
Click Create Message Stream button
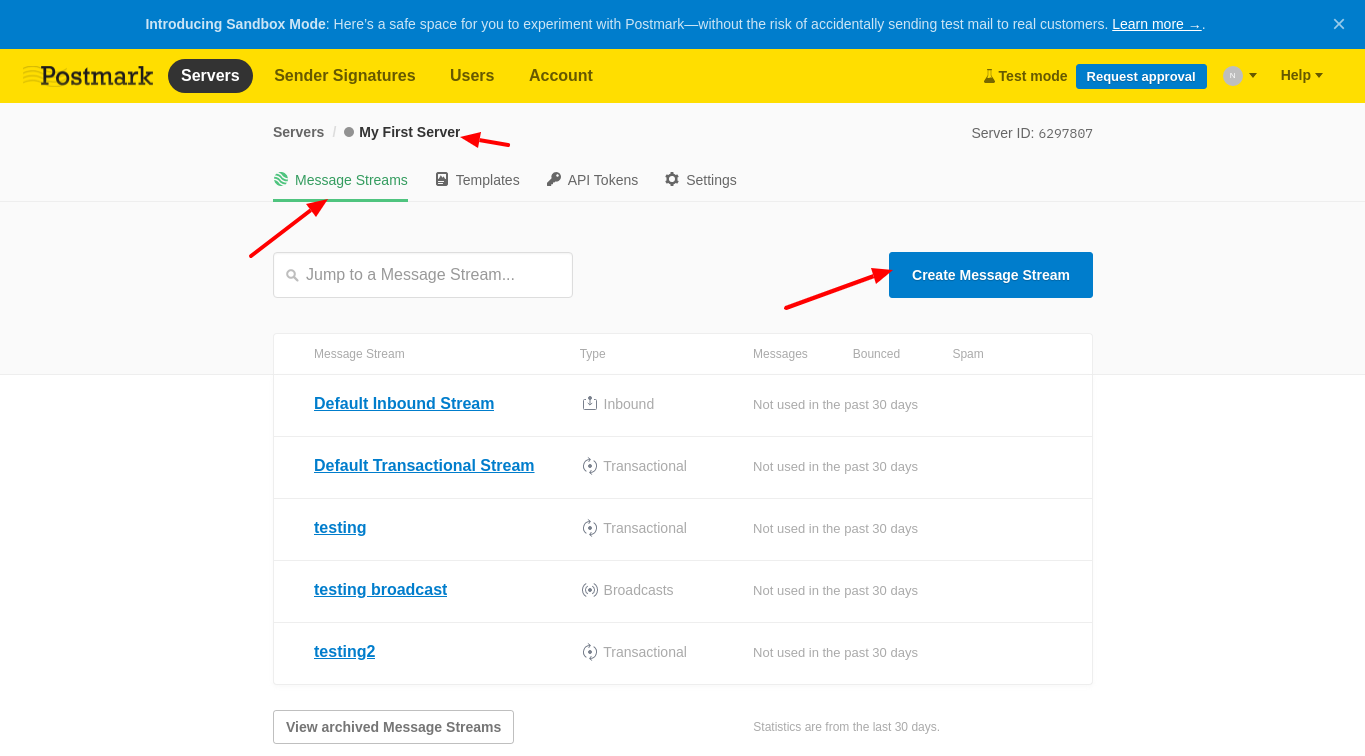point(991,275)
